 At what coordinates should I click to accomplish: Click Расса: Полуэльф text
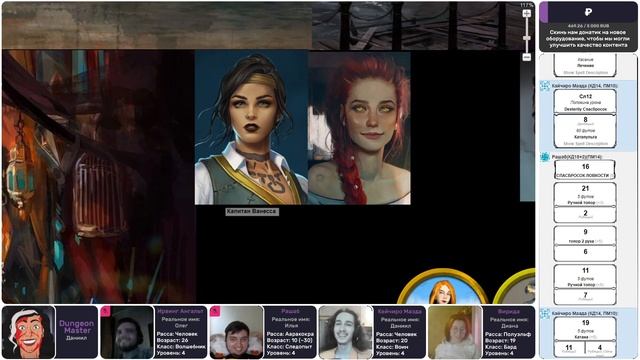click(x=508, y=334)
